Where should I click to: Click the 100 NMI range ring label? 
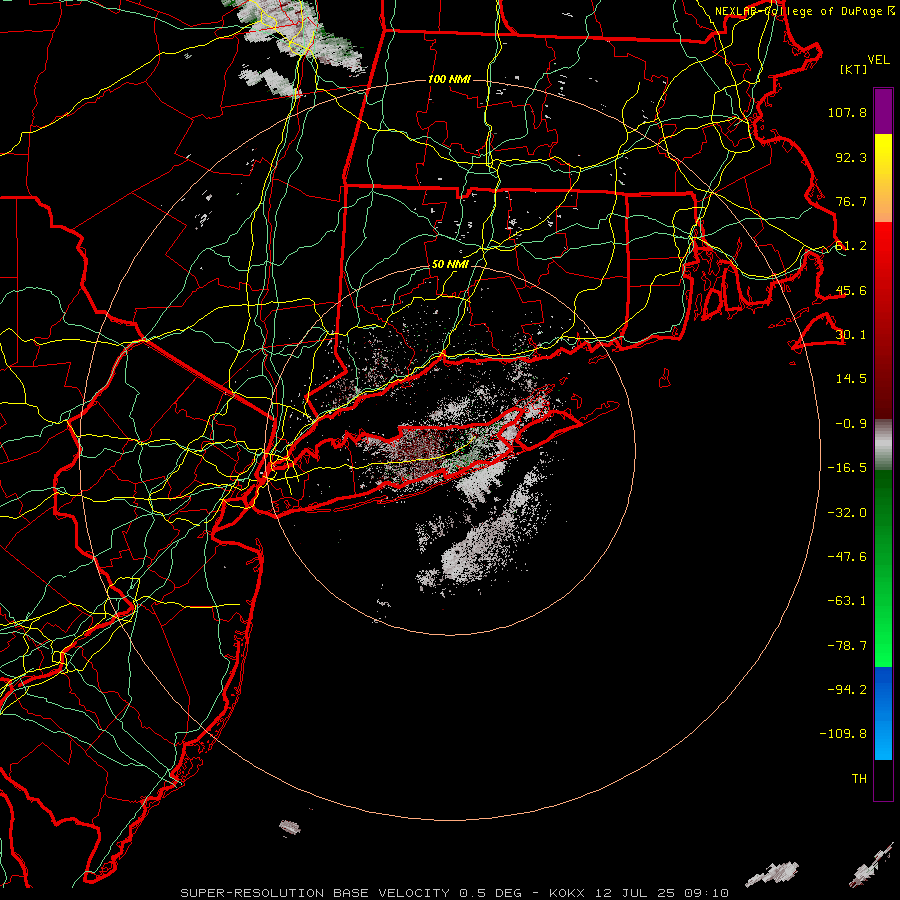pyautogui.click(x=449, y=79)
